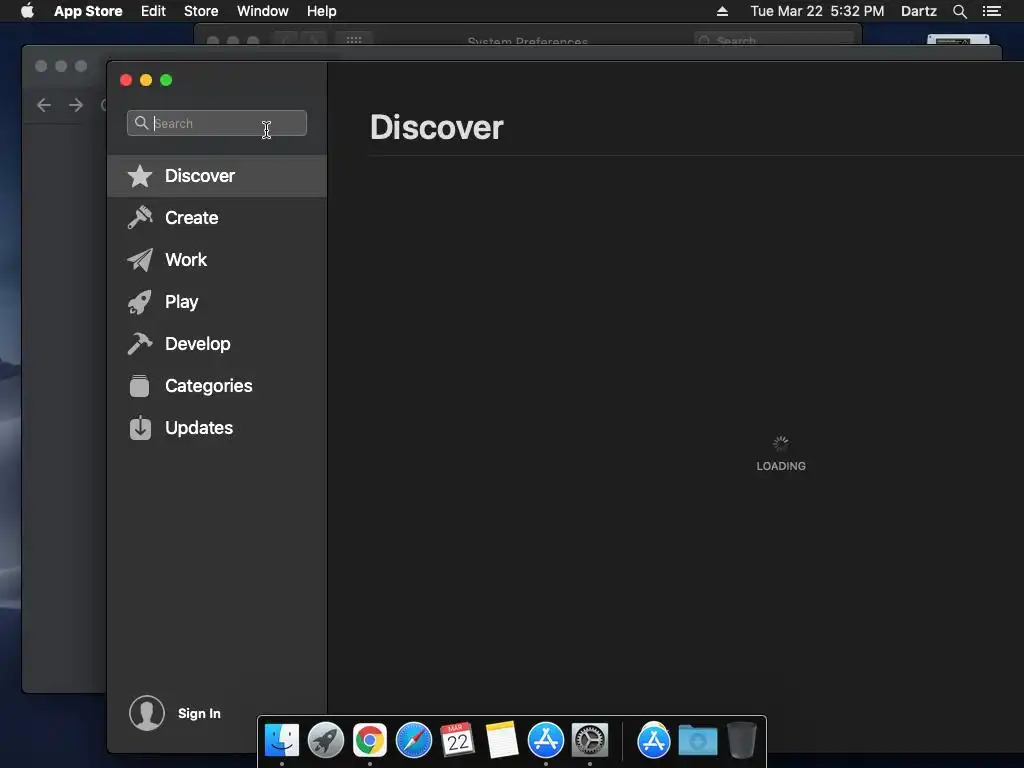Open System Preferences from the Dock
The height and width of the screenshot is (768, 1024).
tap(590, 741)
